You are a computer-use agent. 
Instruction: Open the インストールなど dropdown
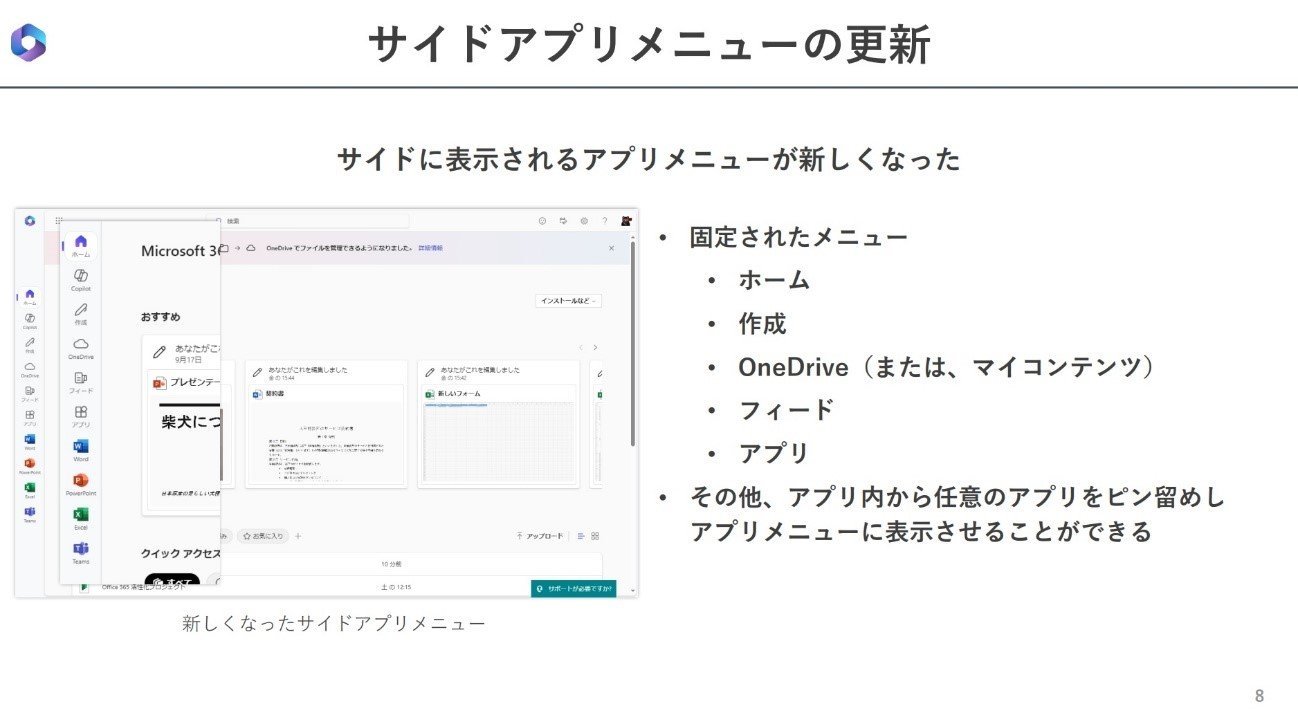(x=570, y=301)
